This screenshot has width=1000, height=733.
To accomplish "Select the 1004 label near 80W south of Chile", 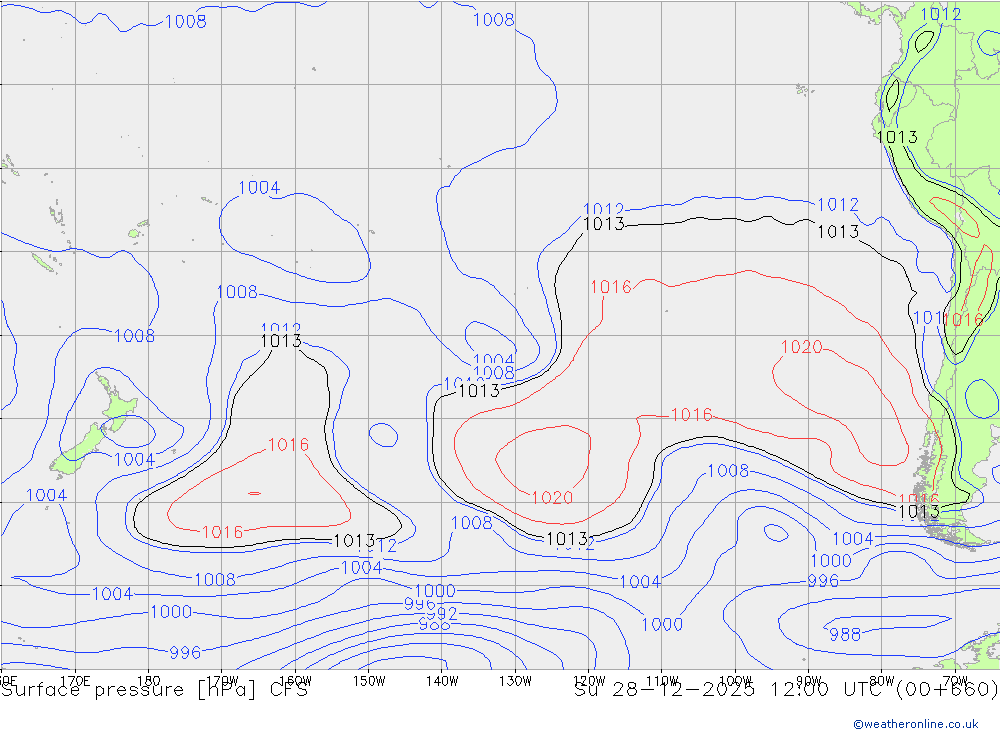I will point(853,539).
